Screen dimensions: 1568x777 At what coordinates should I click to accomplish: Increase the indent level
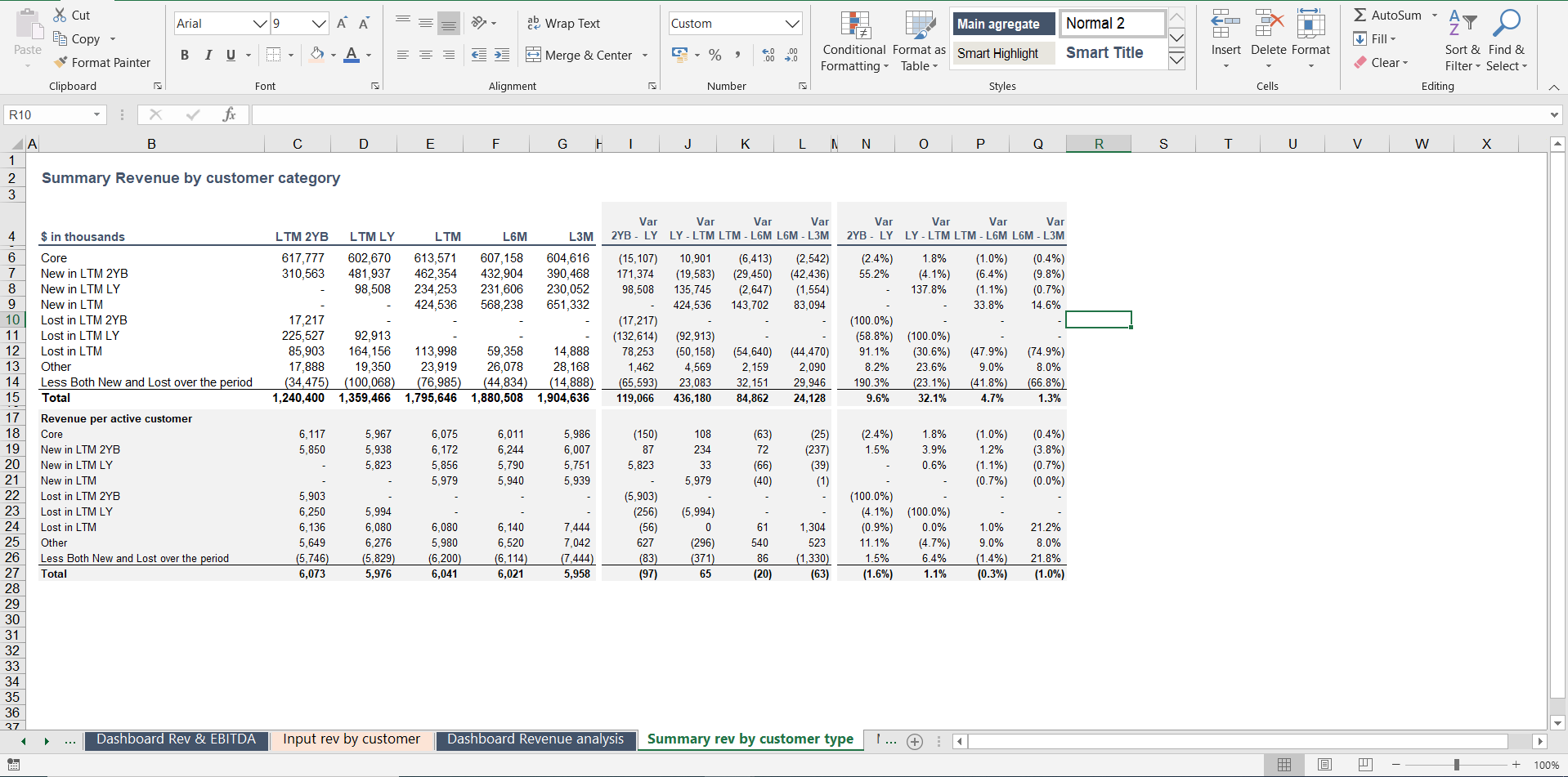tap(502, 55)
